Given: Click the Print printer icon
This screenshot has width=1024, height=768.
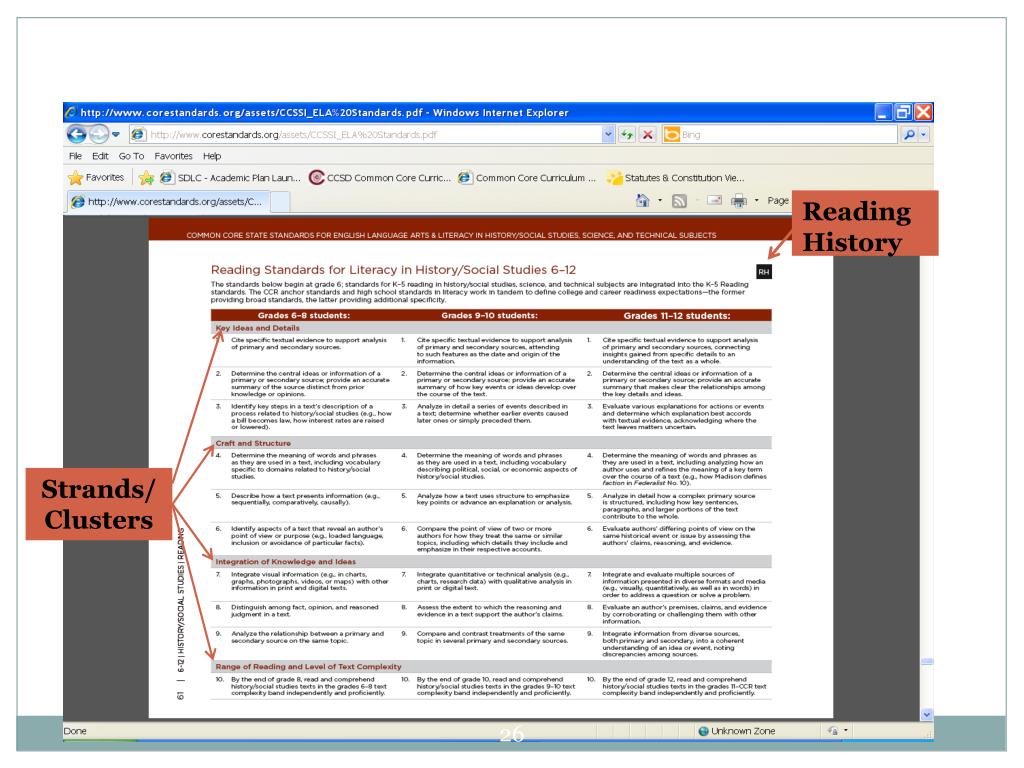Looking at the screenshot, I should pos(739,200).
